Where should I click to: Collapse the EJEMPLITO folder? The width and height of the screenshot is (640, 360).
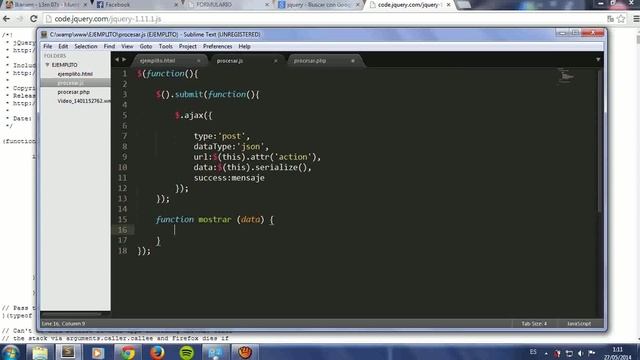pyautogui.click(x=47, y=65)
